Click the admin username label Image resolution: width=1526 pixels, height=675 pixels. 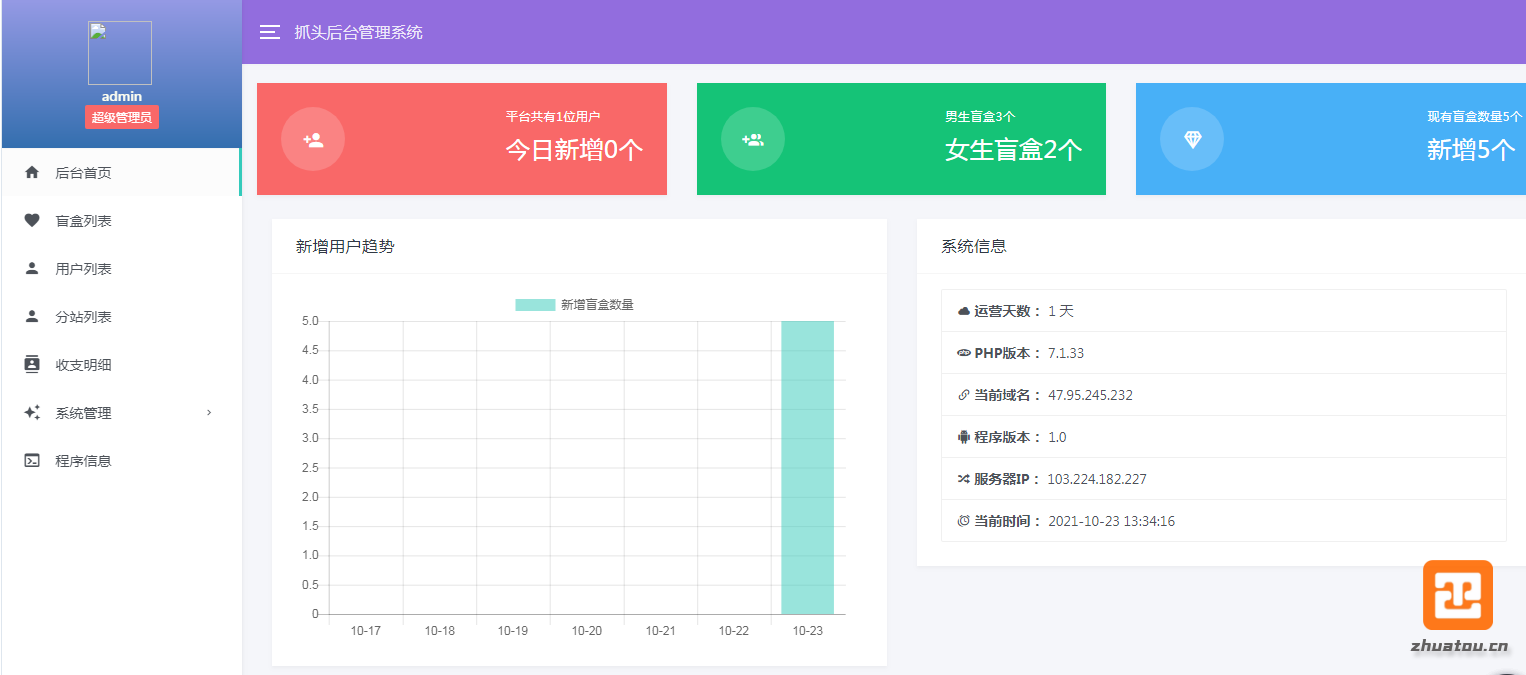122,97
